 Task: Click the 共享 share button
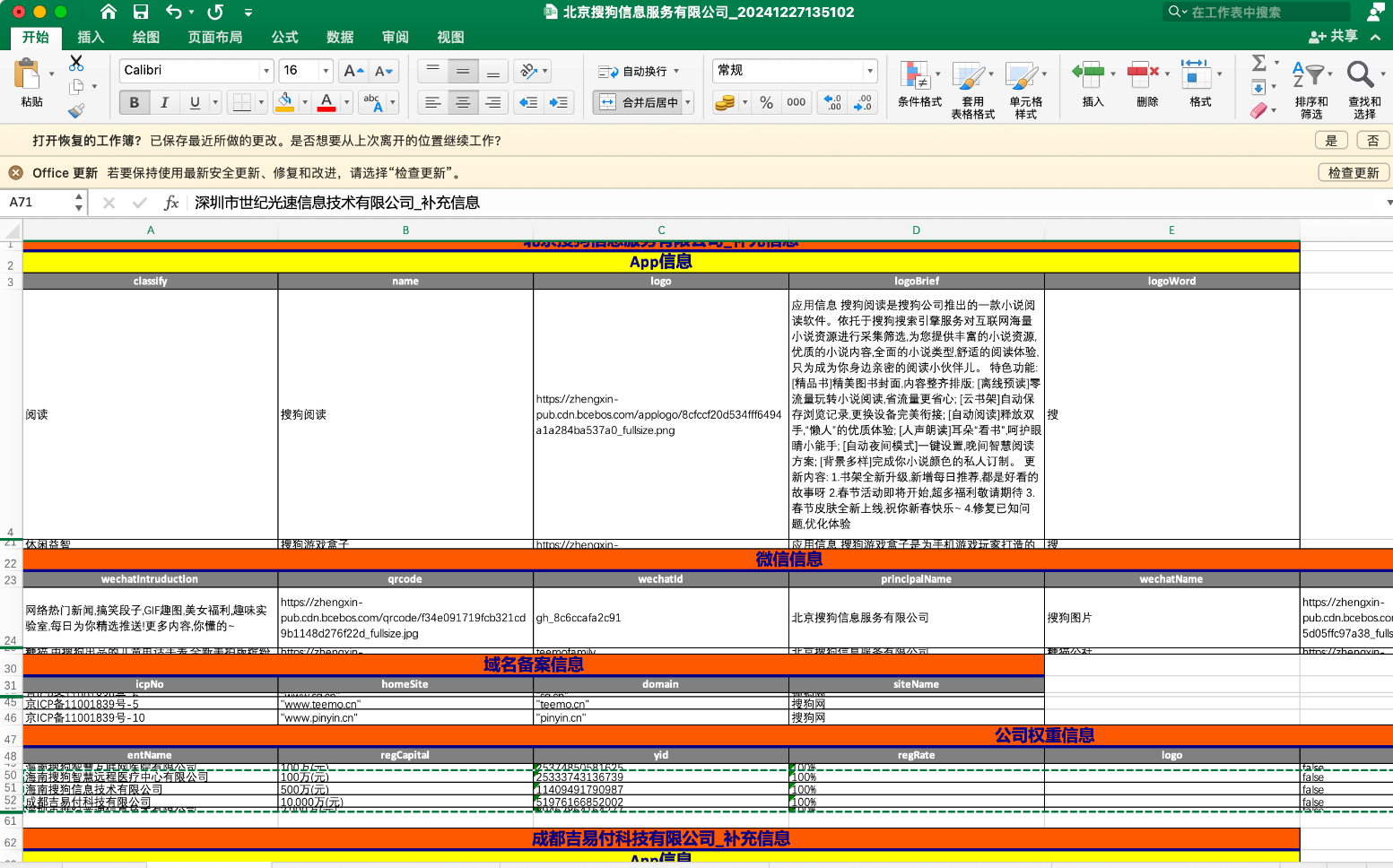pos(1333,36)
